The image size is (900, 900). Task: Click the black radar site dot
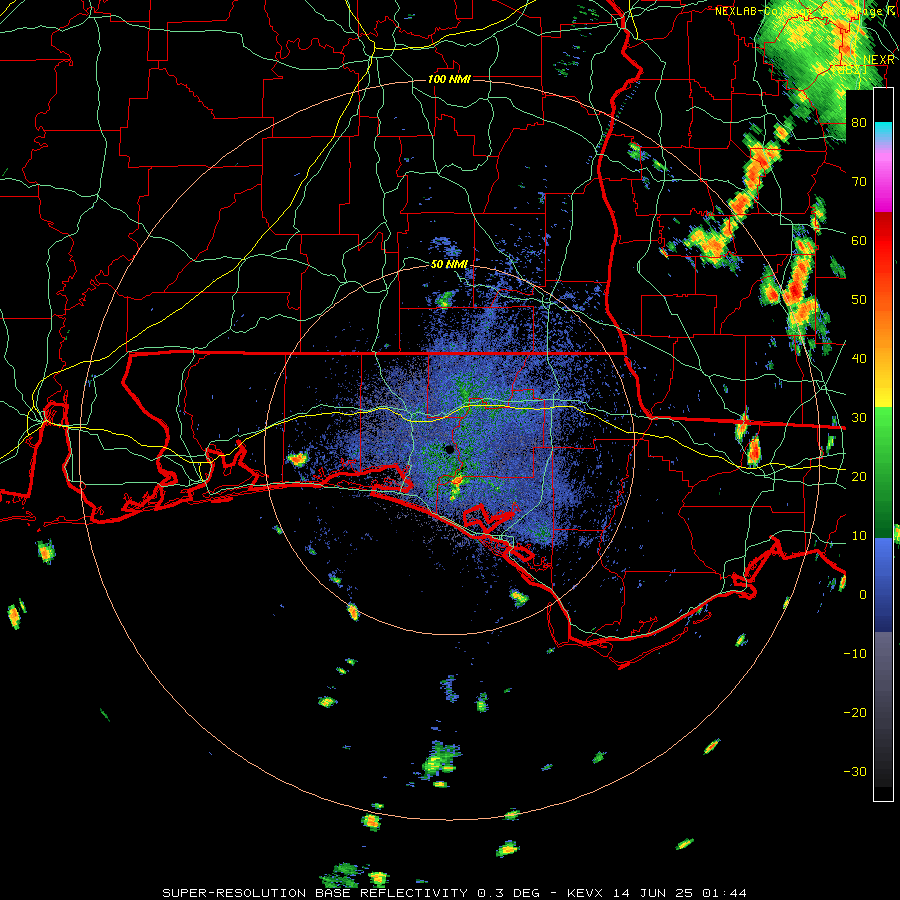click(449, 449)
